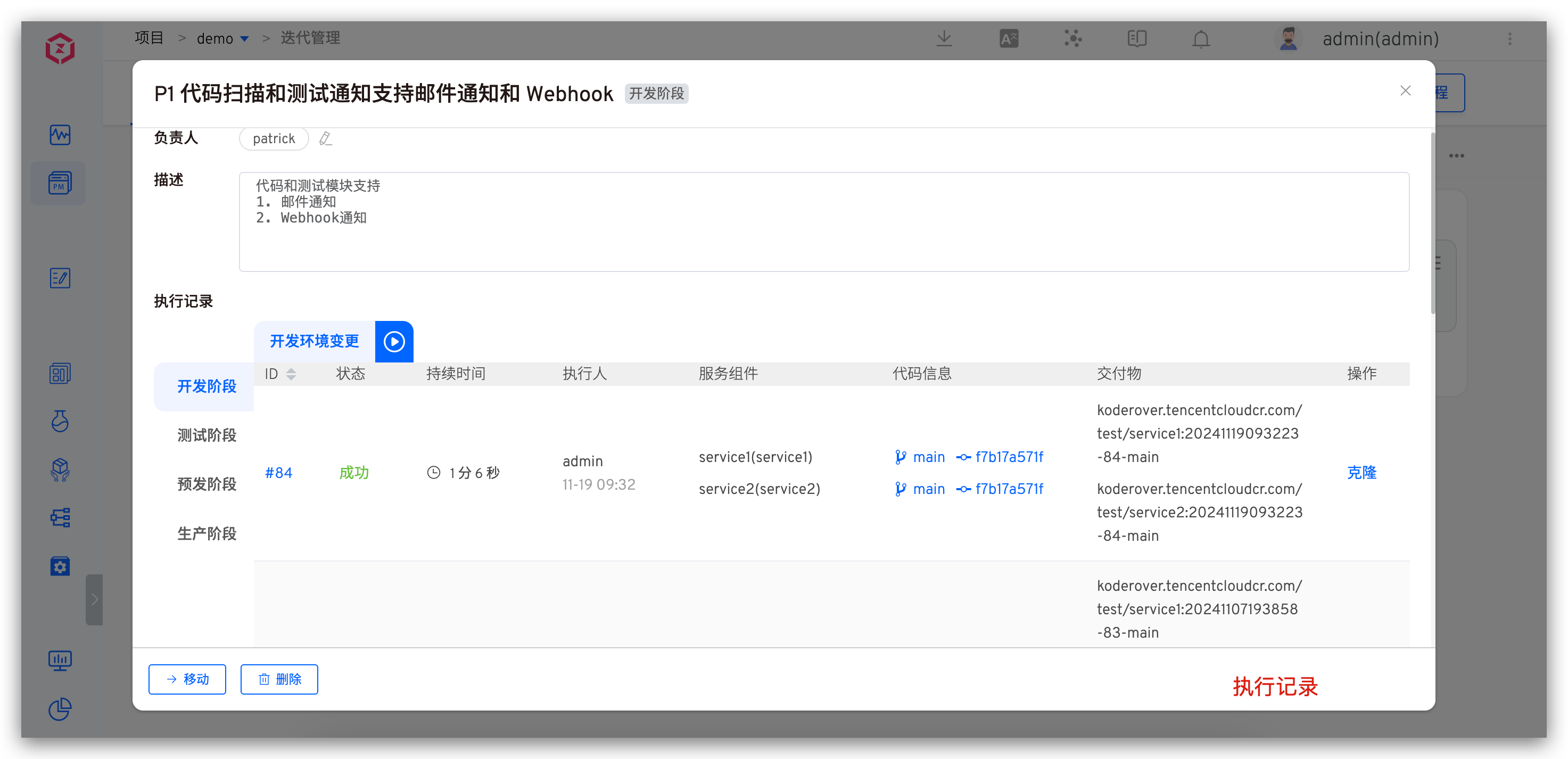Open execution record #84 link
The height and width of the screenshot is (759, 1568).
coord(278,473)
